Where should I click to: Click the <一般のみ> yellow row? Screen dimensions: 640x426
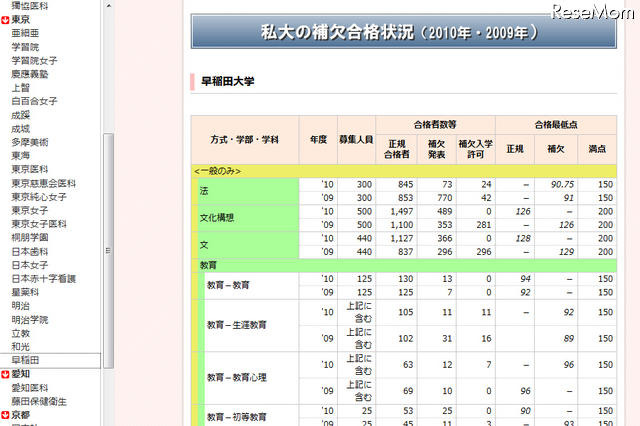[404, 171]
